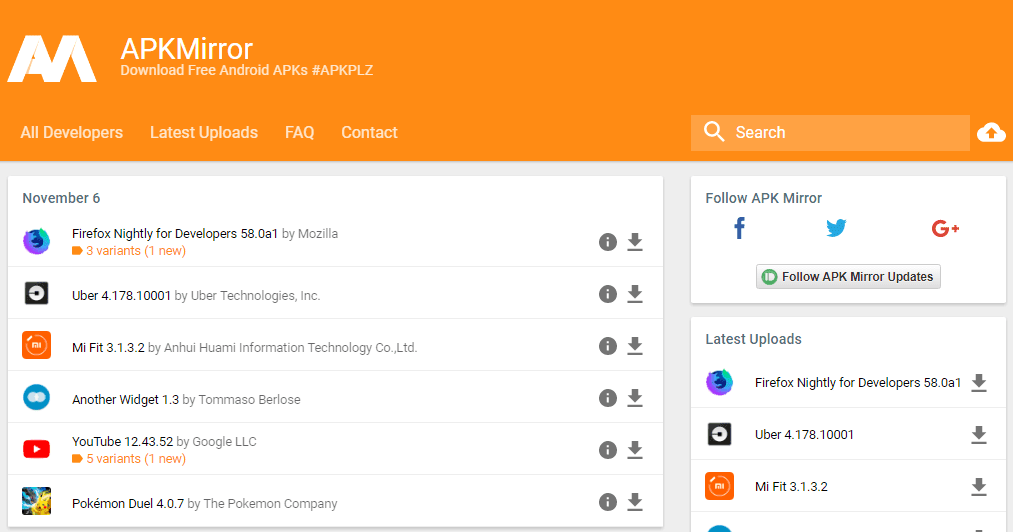This screenshot has width=1013, height=532.
Task: Click the Uber app icon in main list
Action: point(37,293)
